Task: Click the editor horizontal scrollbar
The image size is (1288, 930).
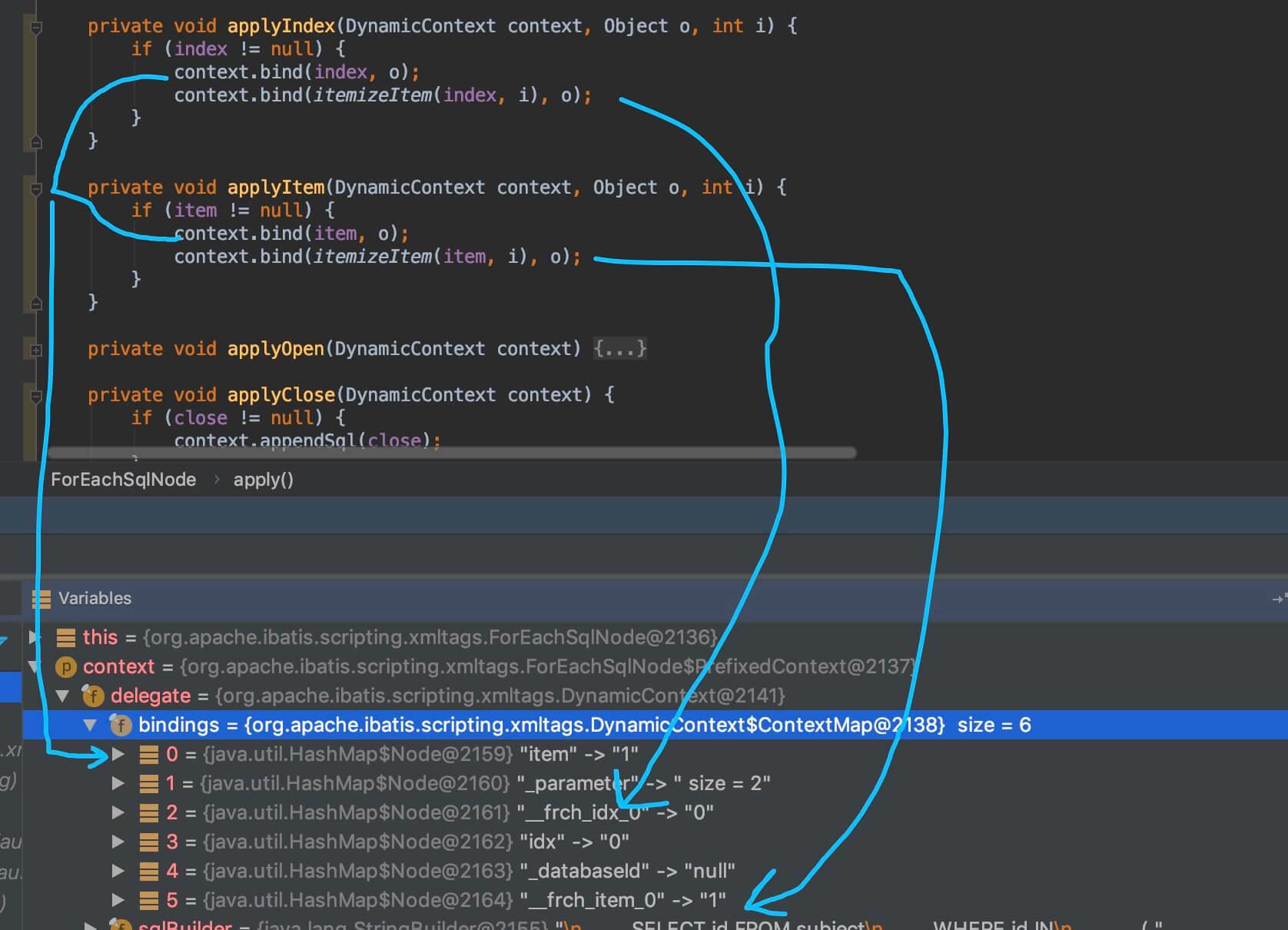Action: coord(451,453)
